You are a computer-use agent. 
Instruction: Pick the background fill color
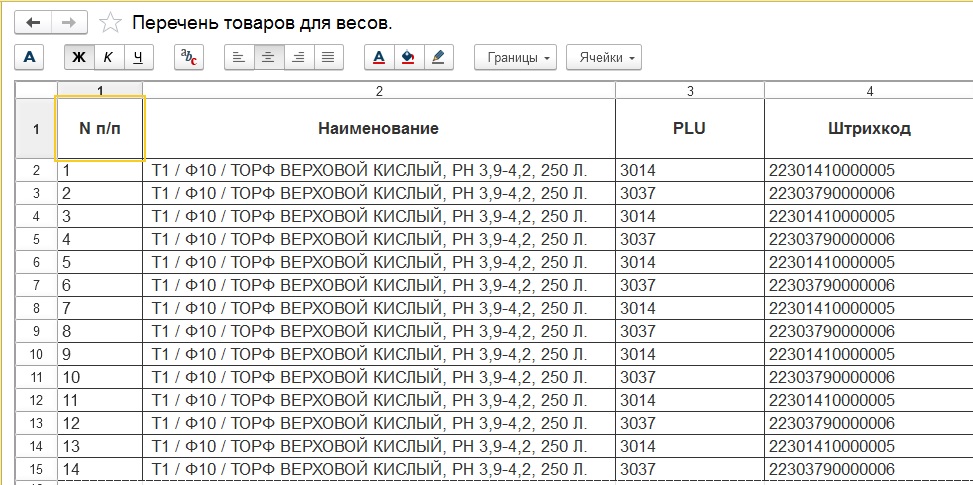(x=408, y=58)
